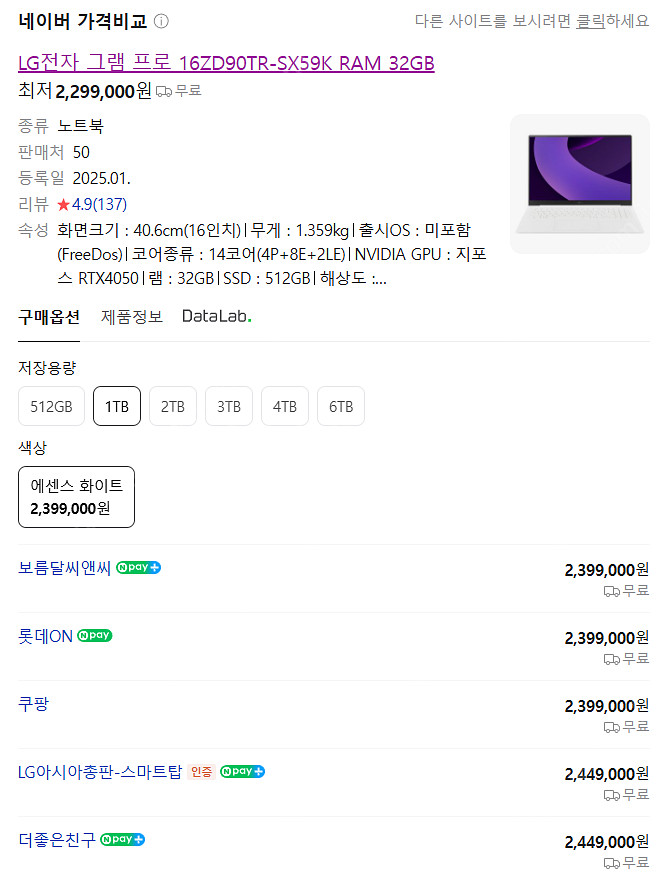Screen dimensions: 662x879
Task: Open the laptop product thumbnail image
Action: [x=580, y=184]
